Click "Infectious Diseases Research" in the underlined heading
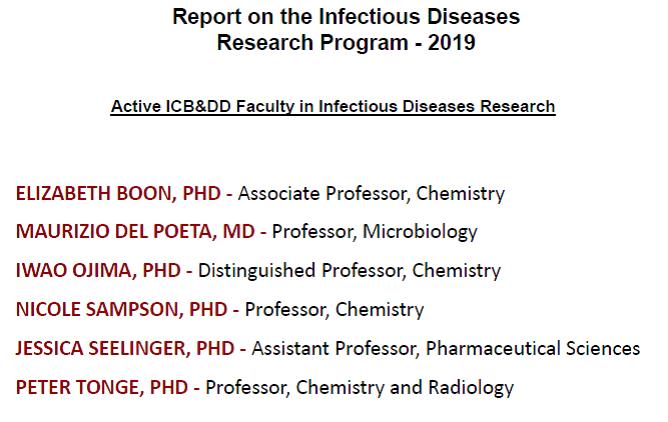Viewport: 668px width, 422px height. pyautogui.click(x=437, y=106)
